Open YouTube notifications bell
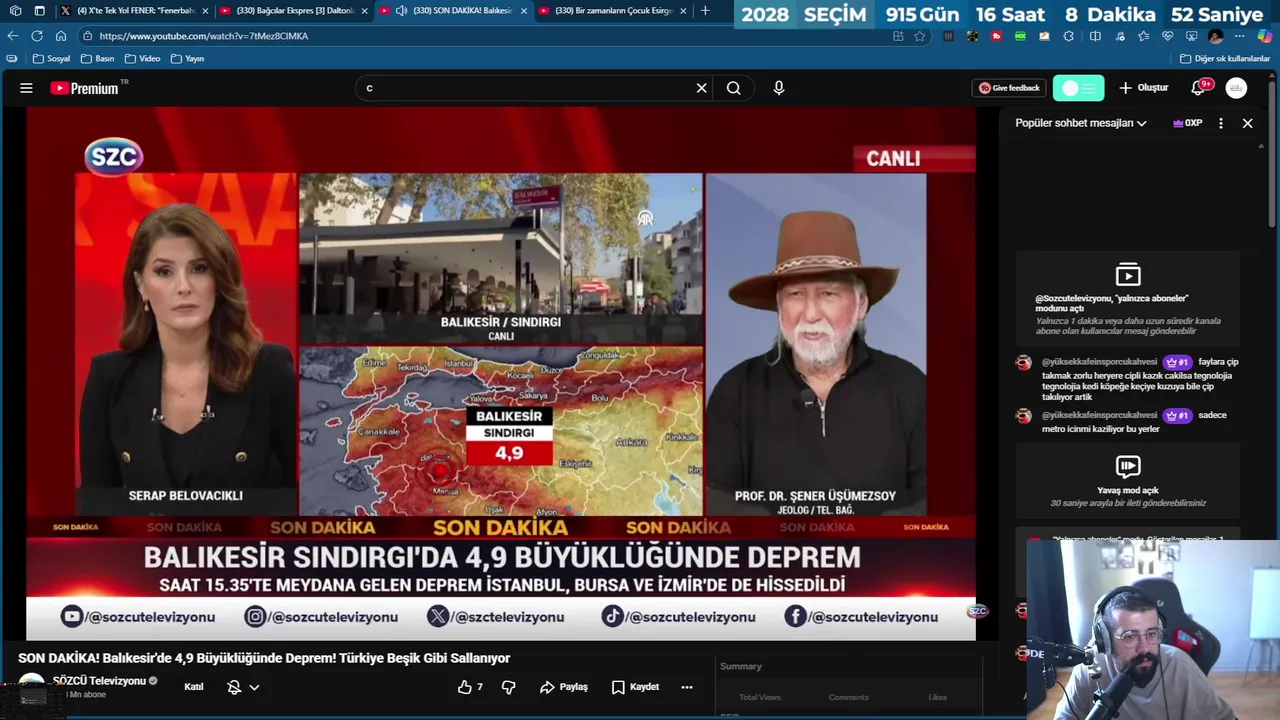This screenshot has height=720, width=1280. 1198,88
